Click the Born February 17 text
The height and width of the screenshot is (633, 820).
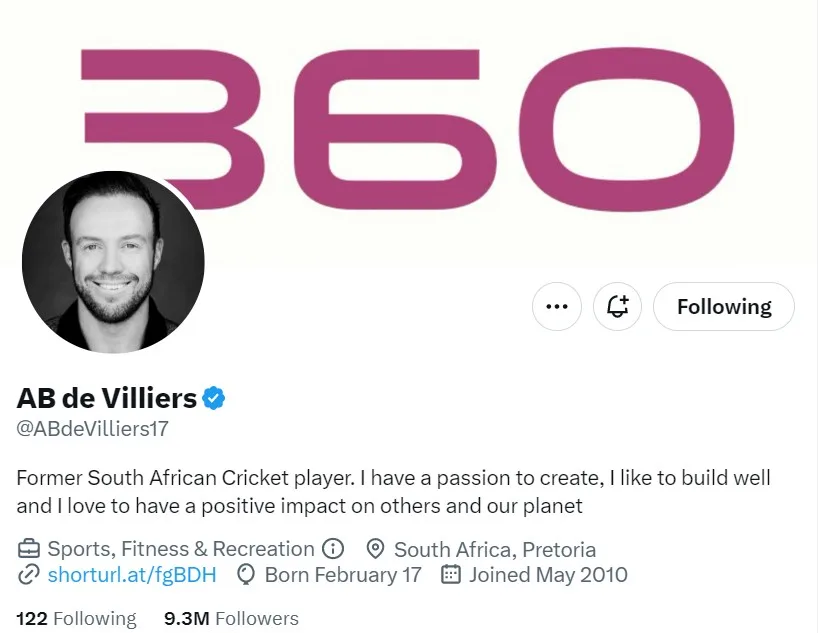(343, 575)
